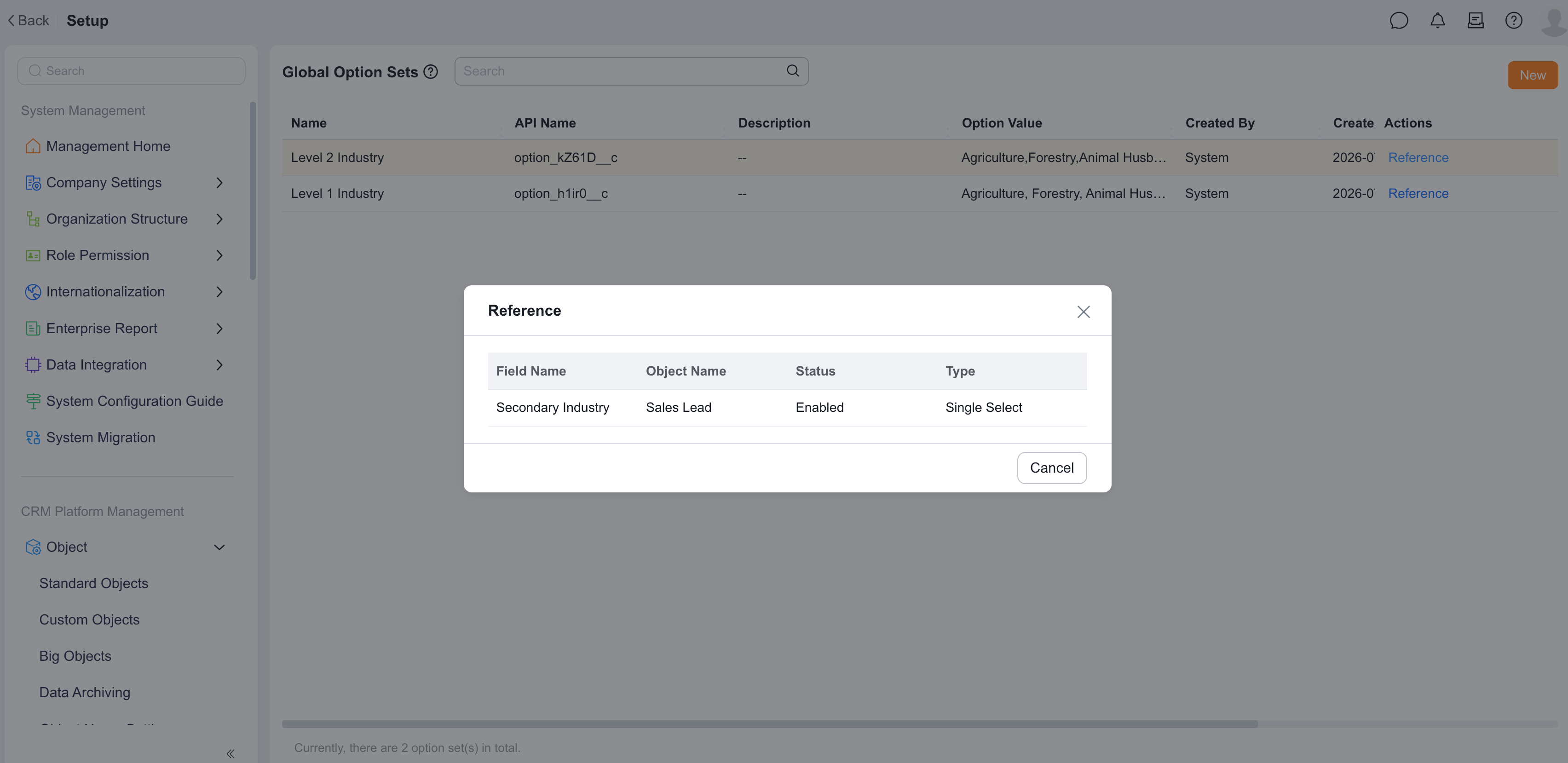The height and width of the screenshot is (763, 1568).
Task: Open notifications bell icon
Action: click(x=1437, y=21)
